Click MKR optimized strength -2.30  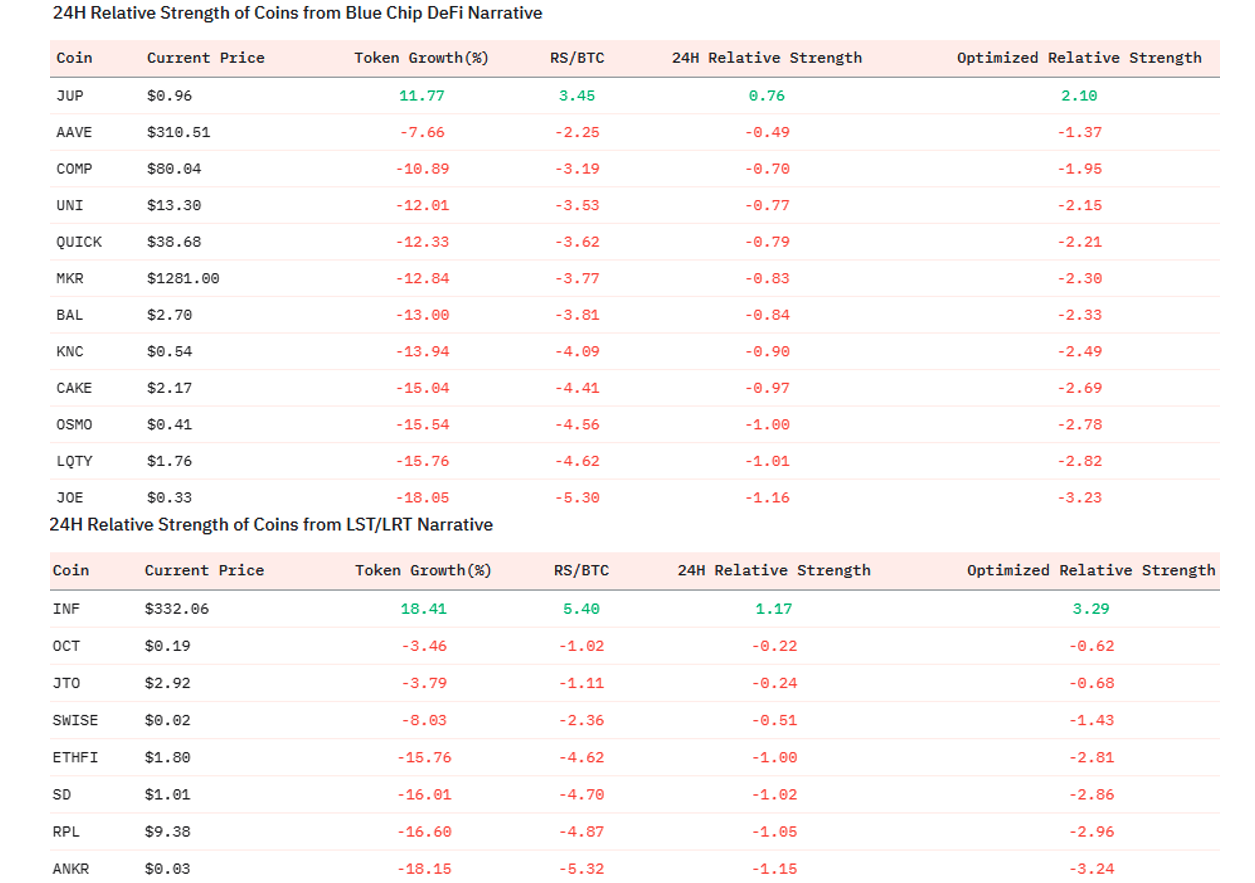pyautogui.click(x=1079, y=278)
